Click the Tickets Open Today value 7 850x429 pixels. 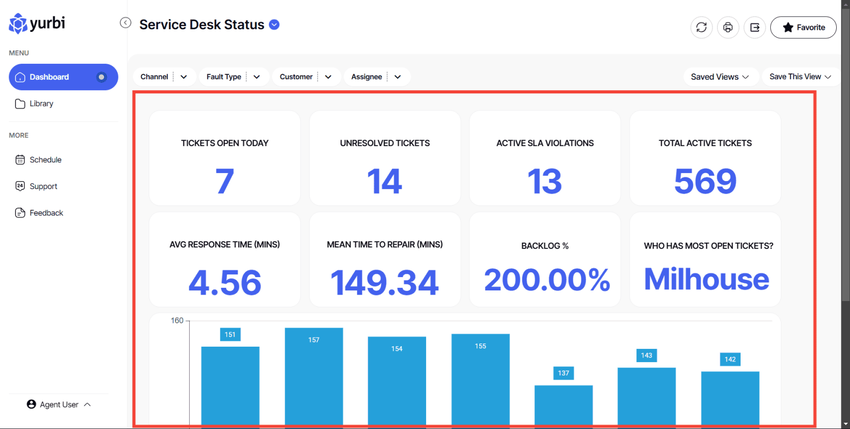224,181
